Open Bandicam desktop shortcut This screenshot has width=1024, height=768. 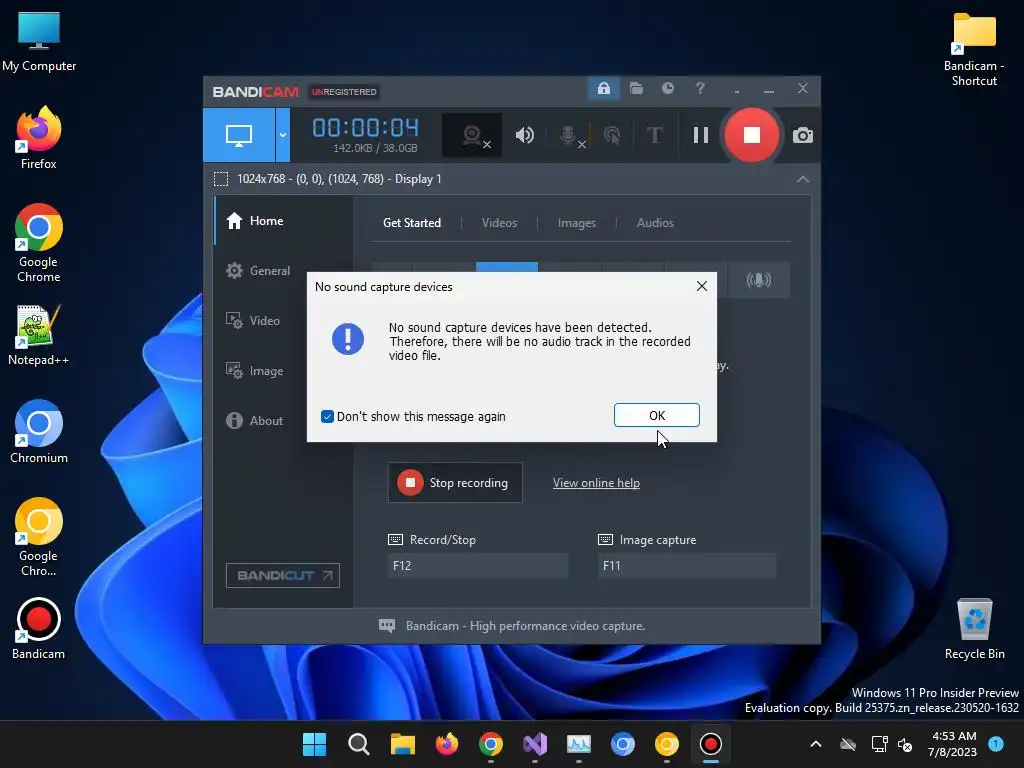(x=39, y=628)
